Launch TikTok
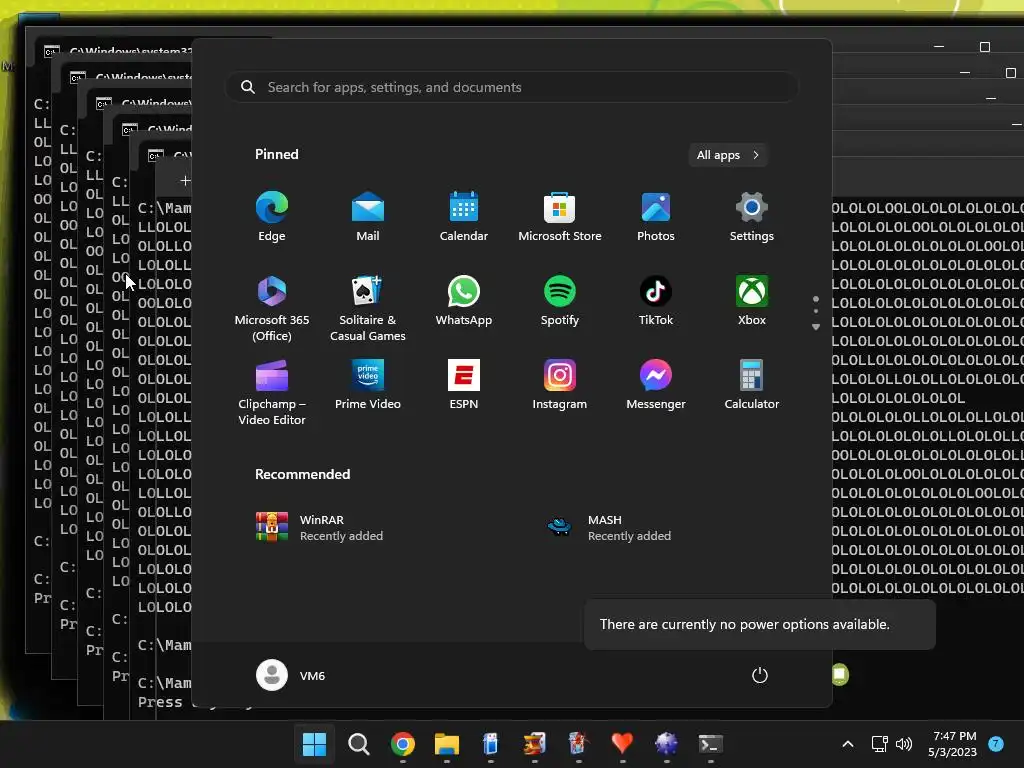The width and height of the screenshot is (1024, 768). [656, 301]
